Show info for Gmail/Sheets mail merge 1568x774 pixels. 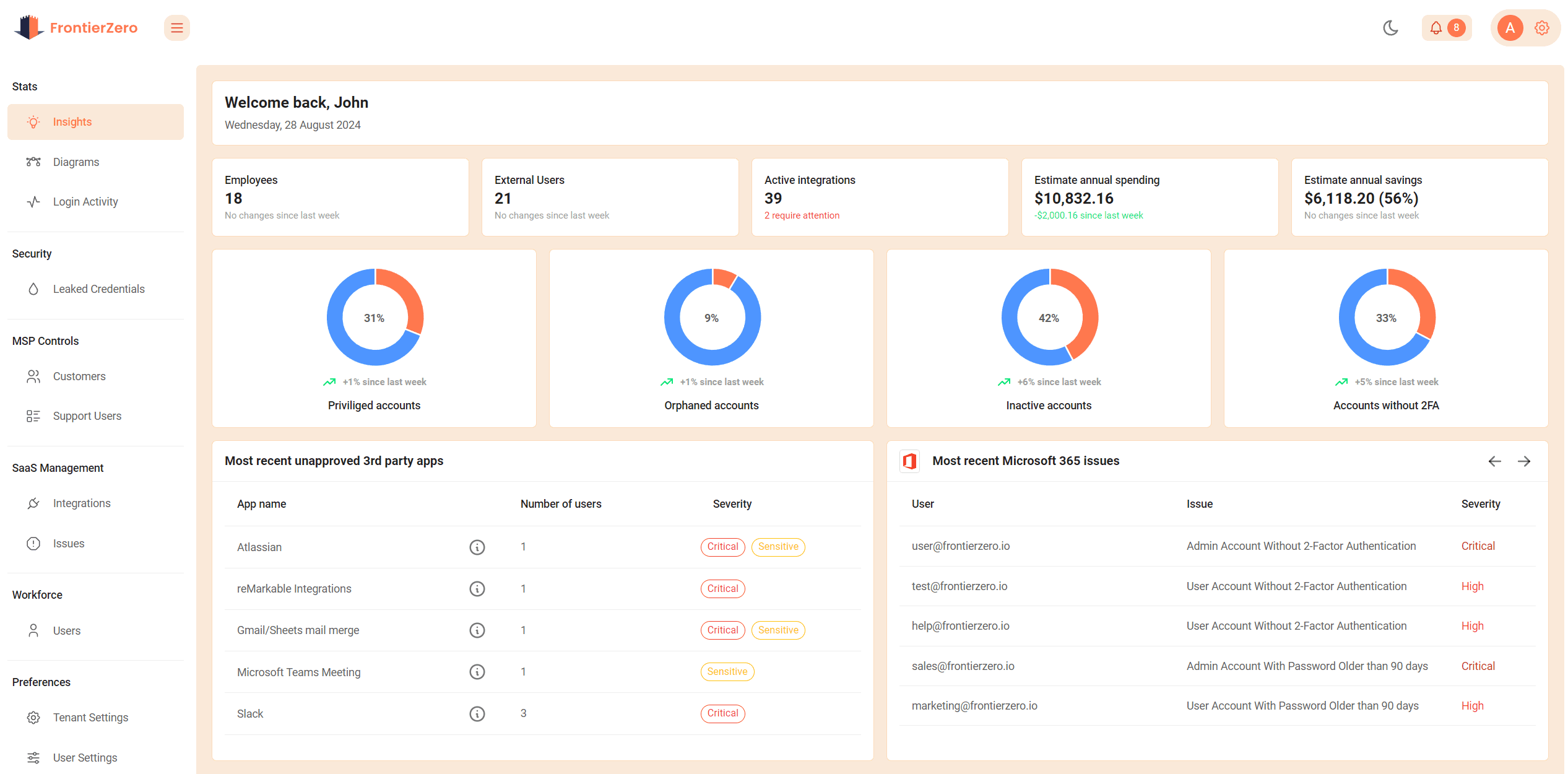click(x=477, y=630)
